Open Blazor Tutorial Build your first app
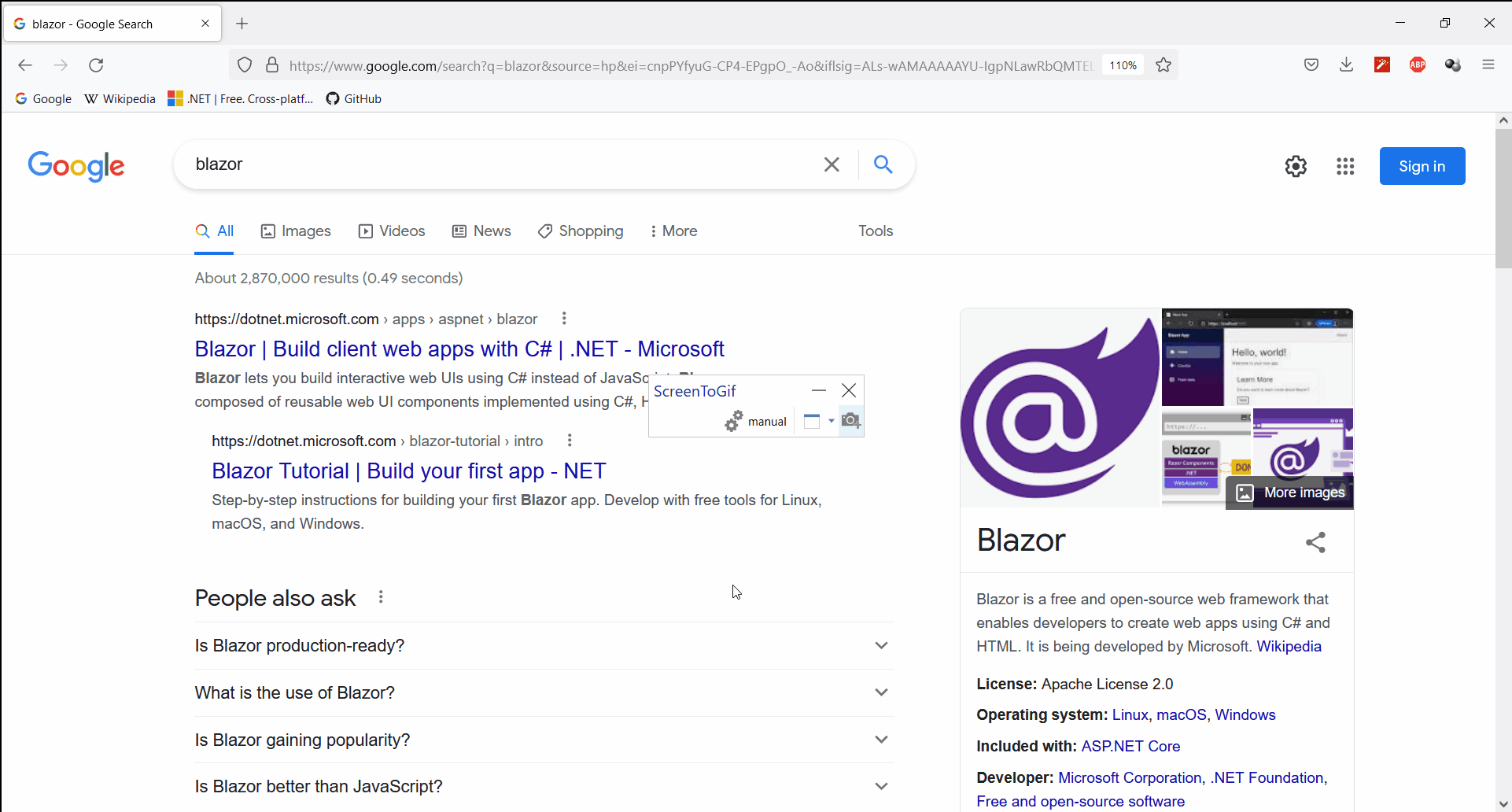This screenshot has width=1512, height=812. click(409, 471)
